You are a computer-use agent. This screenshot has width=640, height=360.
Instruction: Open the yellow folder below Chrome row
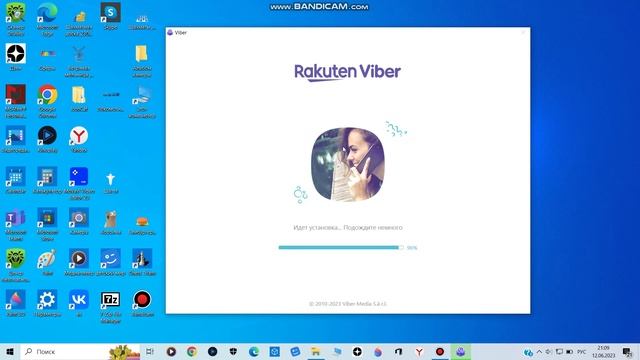click(x=79, y=95)
